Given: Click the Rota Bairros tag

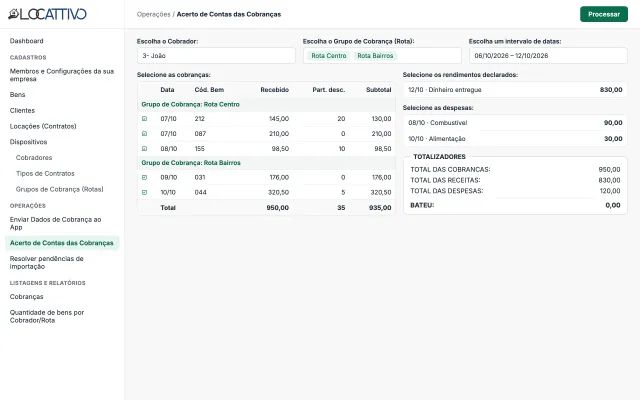Looking at the screenshot, I should point(375,56).
